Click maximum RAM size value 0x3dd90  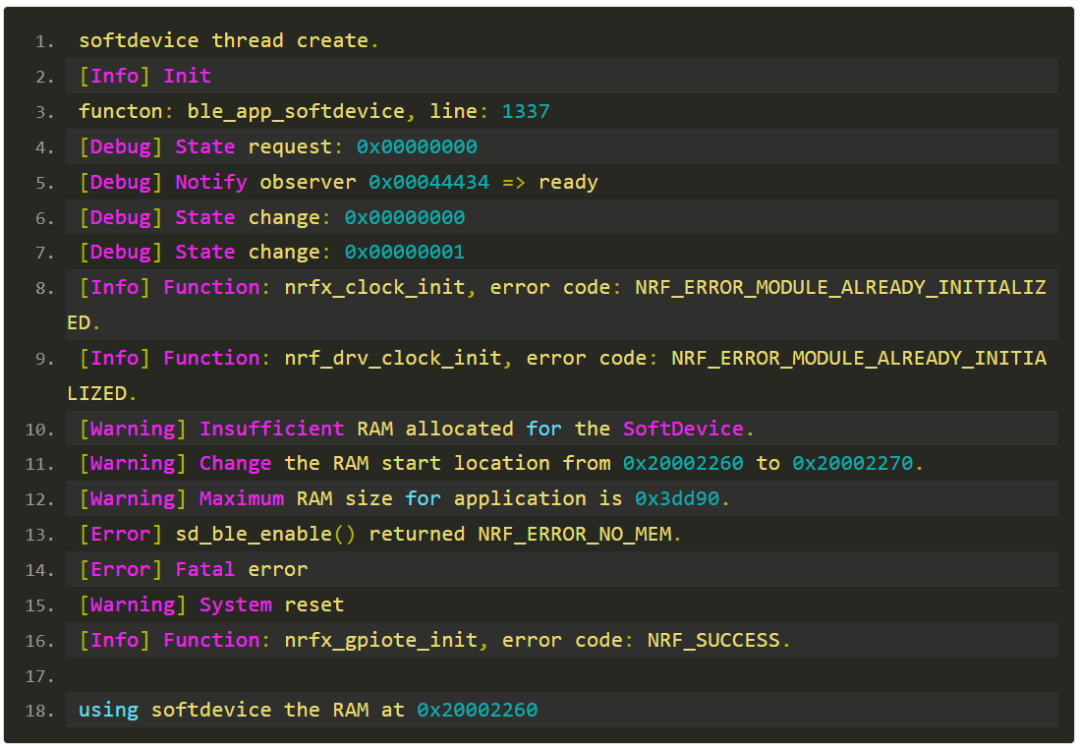[x=677, y=498]
